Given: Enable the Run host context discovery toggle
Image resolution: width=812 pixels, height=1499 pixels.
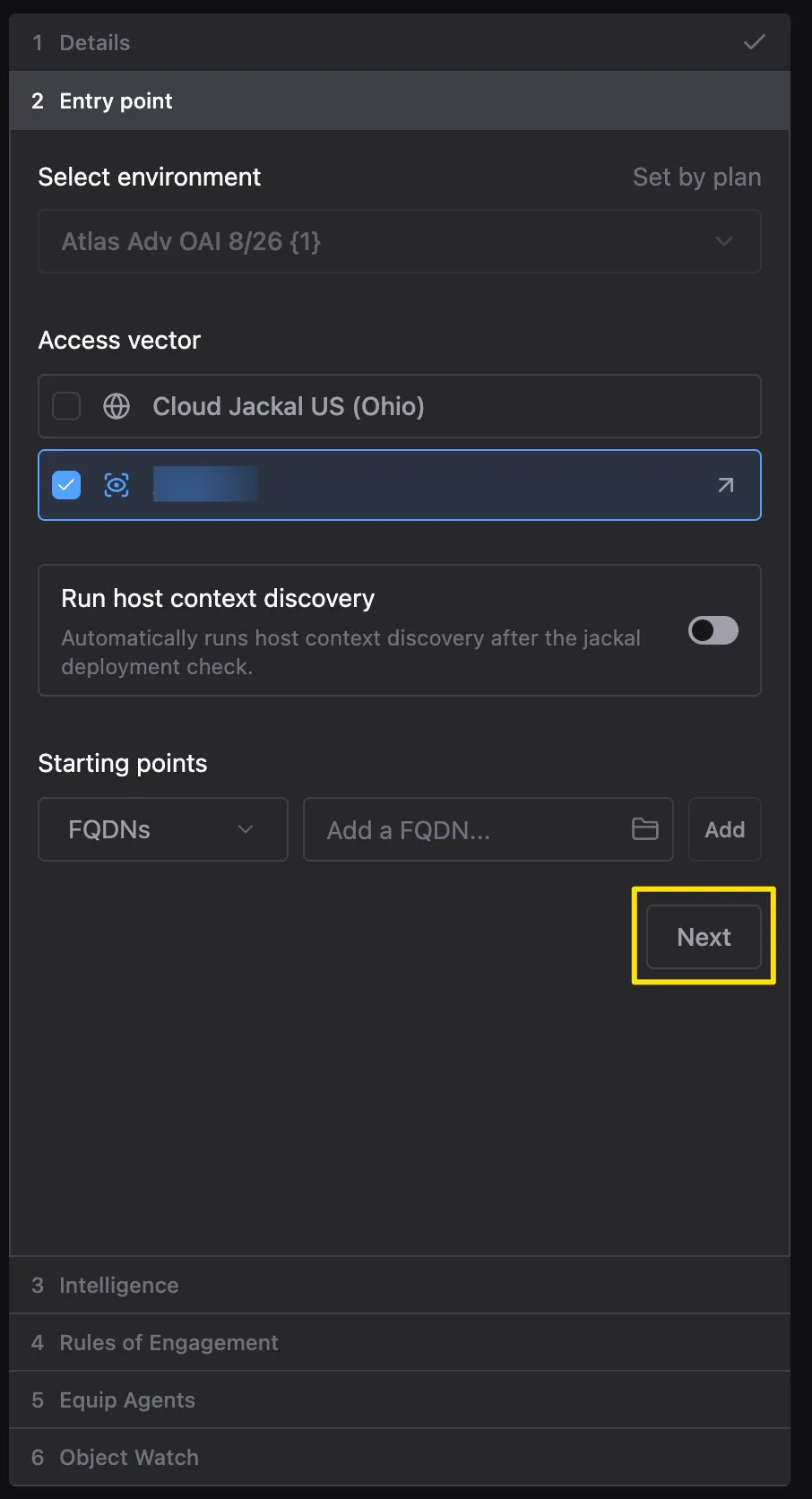Looking at the screenshot, I should coord(713,630).
